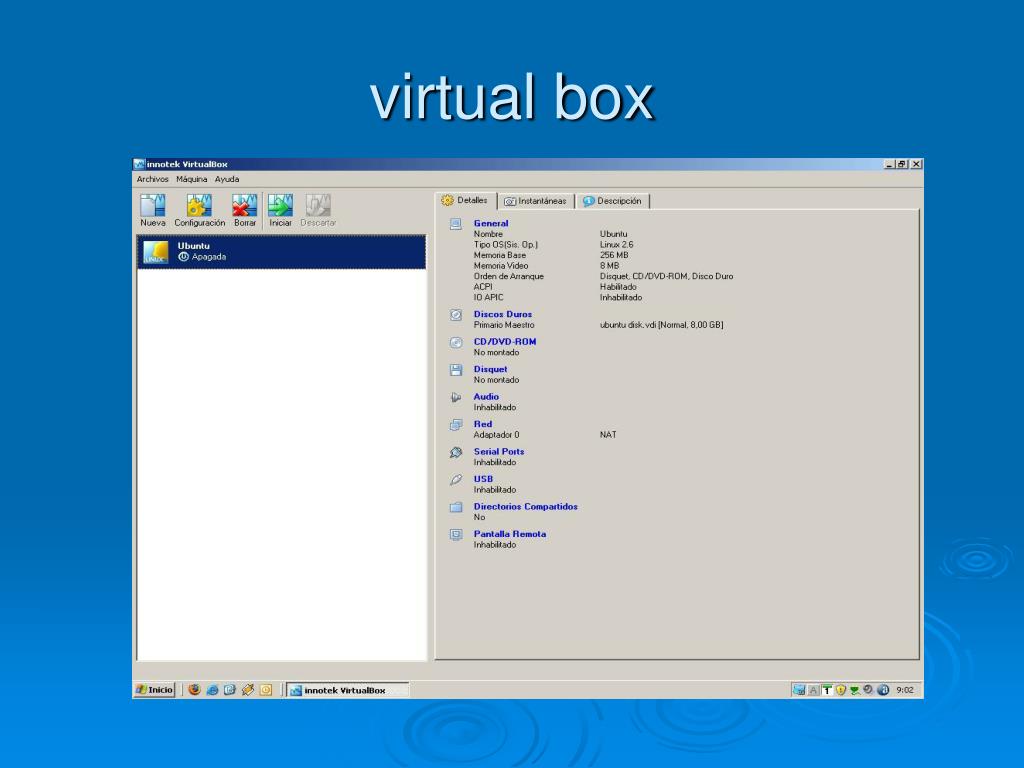Viewport: 1024px width, 768px height.
Task: Click the General section icon
Action: 456,224
